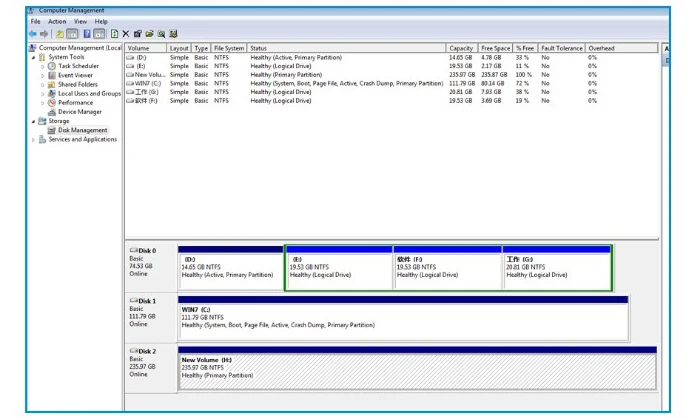Viewport: 699px width, 419px height.
Task: Click the Task Scheduler icon in tree
Action: pyautogui.click(x=52, y=66)
